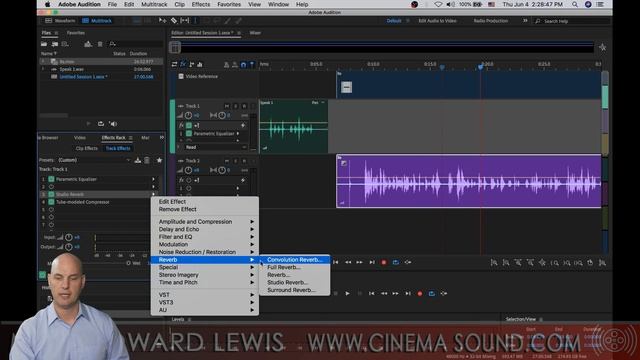Open the Multitrack menu in menu bar

[154, 4]
